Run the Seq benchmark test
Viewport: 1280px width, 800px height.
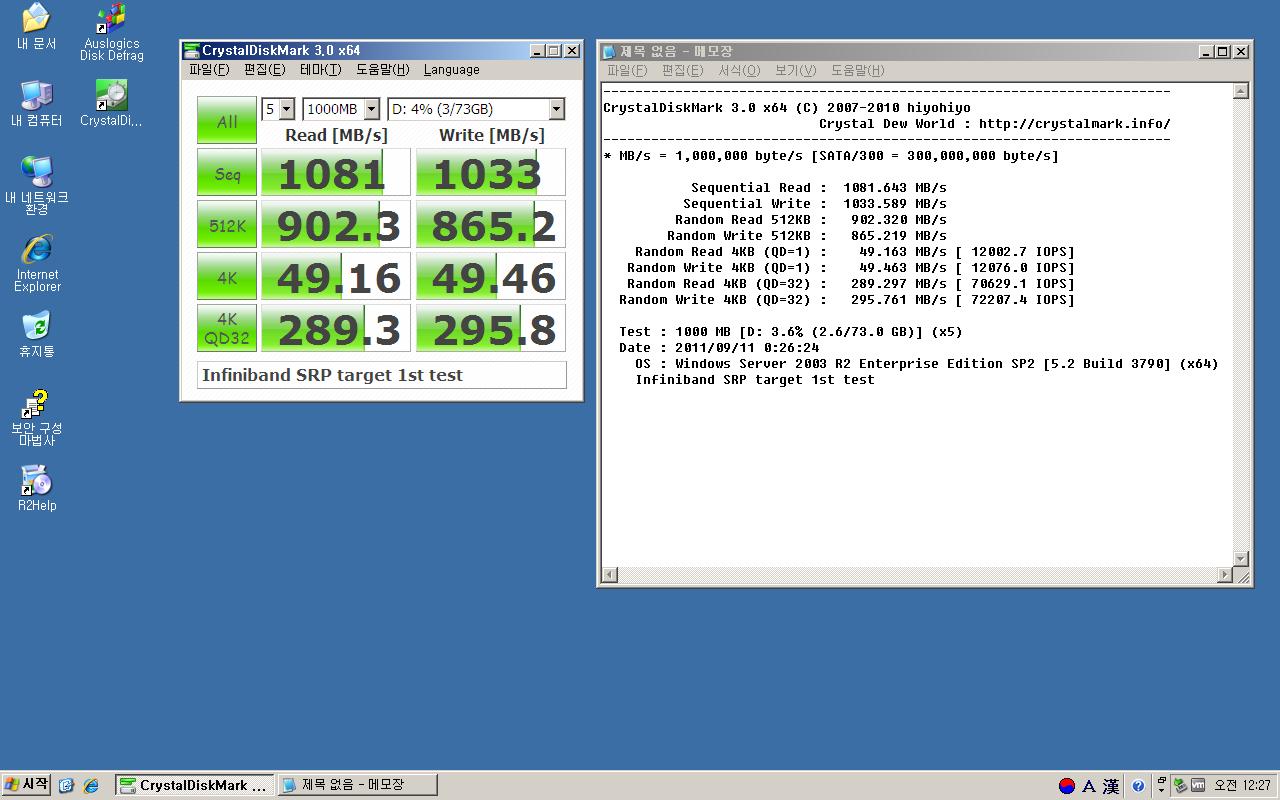tap(227, 172)
